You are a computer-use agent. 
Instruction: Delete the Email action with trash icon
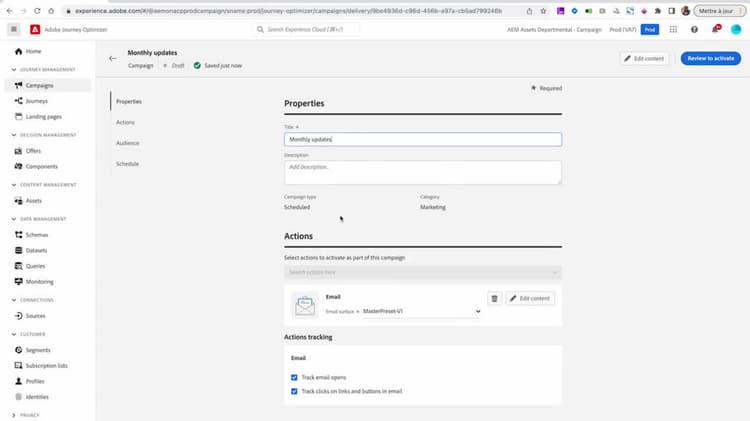coord(495,299)
